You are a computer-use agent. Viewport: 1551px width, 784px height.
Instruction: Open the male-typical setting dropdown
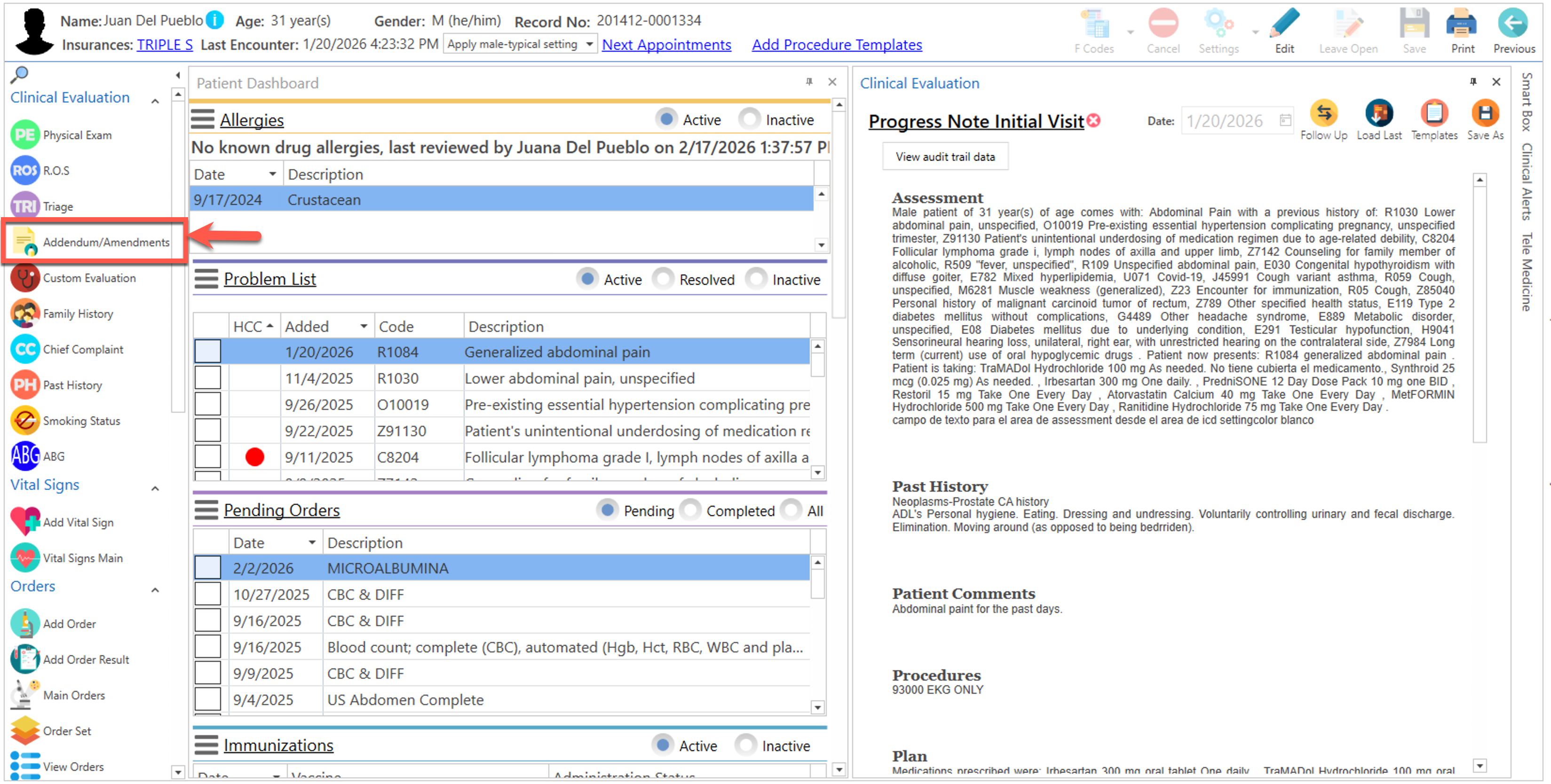[x=589, y=44]
